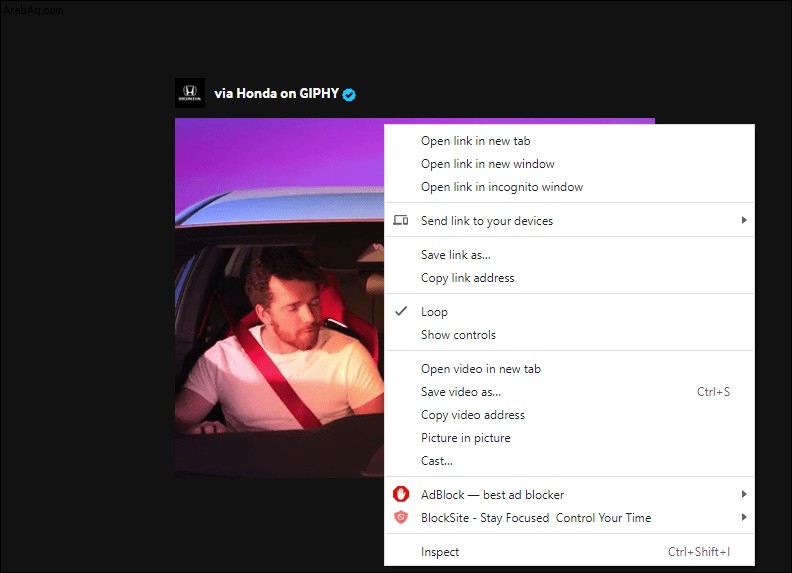The image size is (792, 573).
Task: Expand the BlockSite submenu arrow
Action: [744, 517]
